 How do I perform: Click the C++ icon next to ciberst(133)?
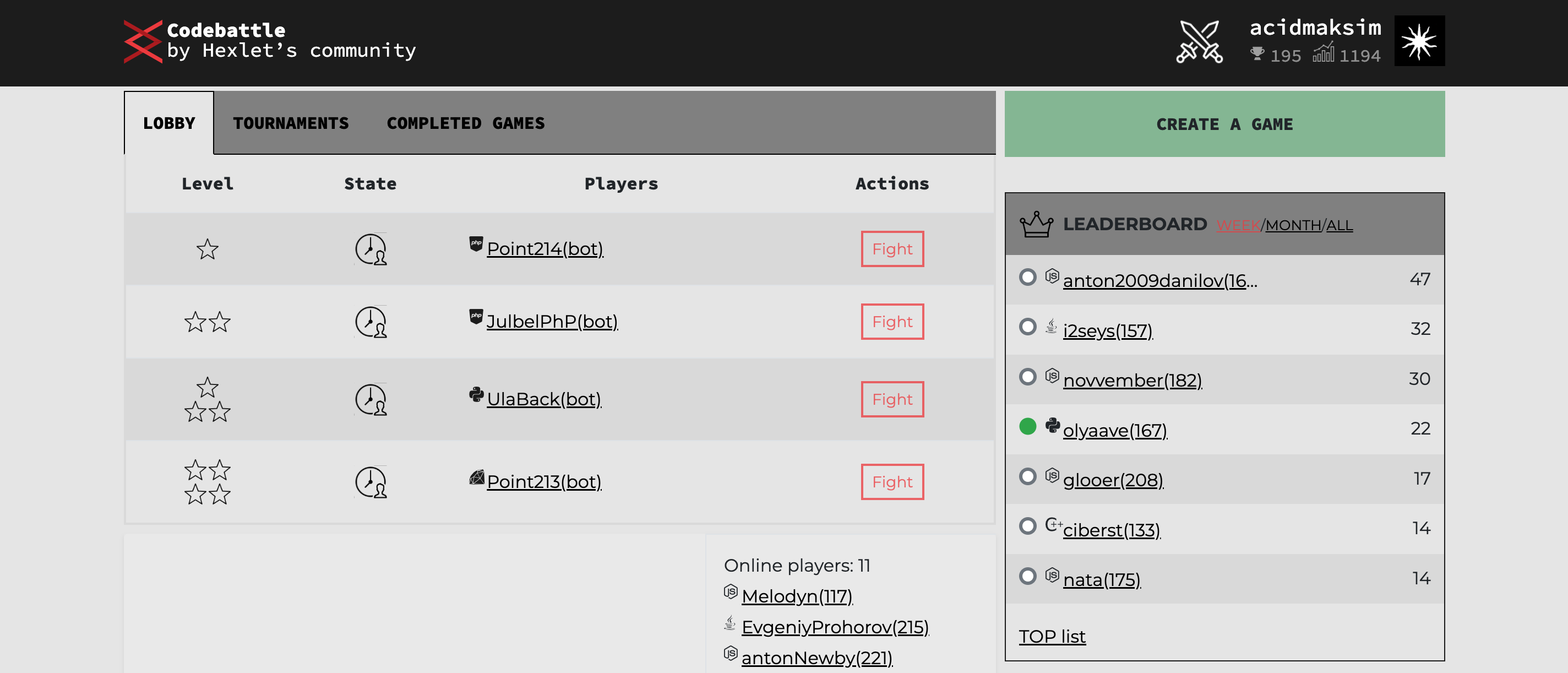(1053, 524)
